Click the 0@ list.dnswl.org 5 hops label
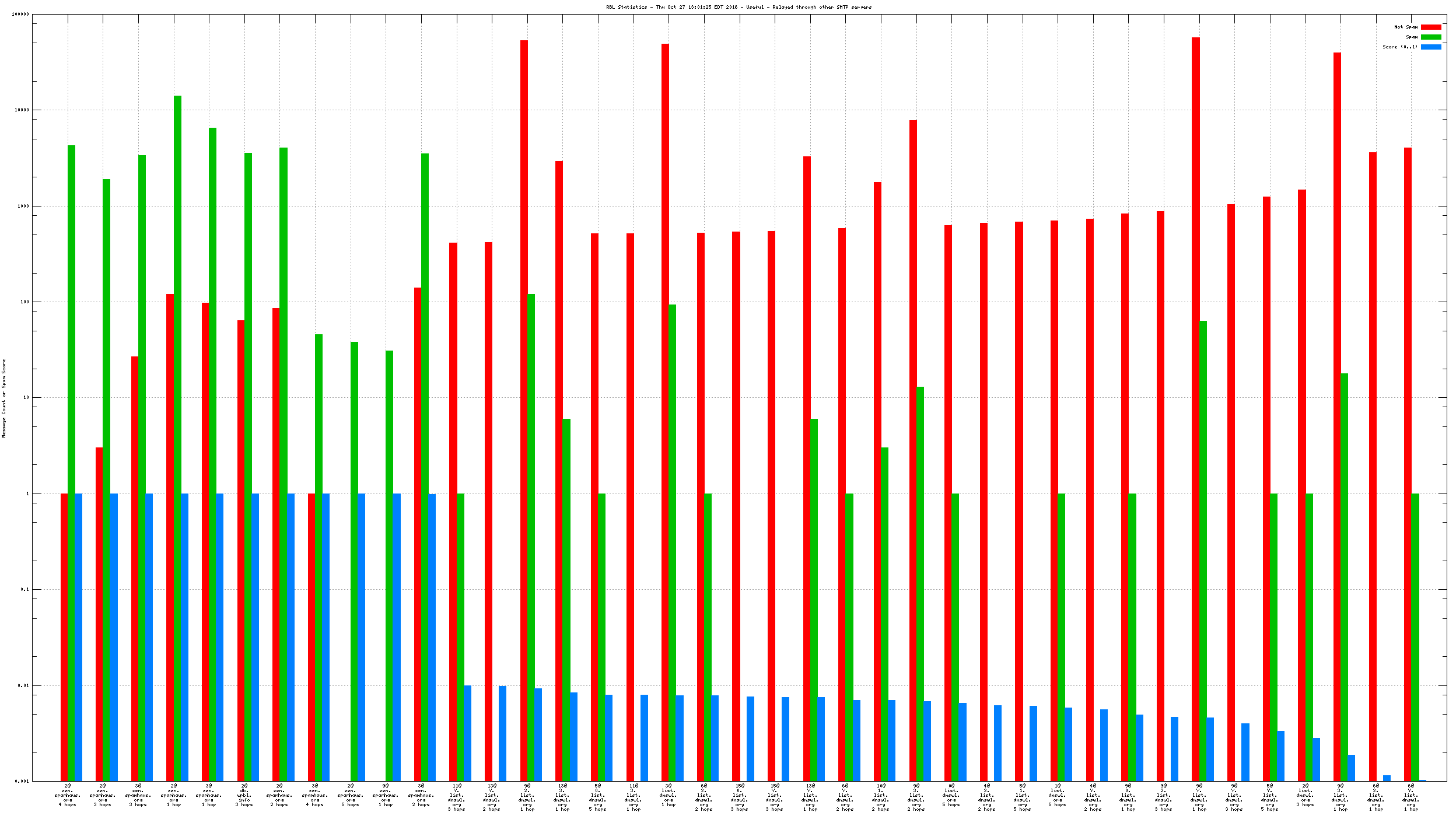 pyautogui.click(x=951, y=795)
